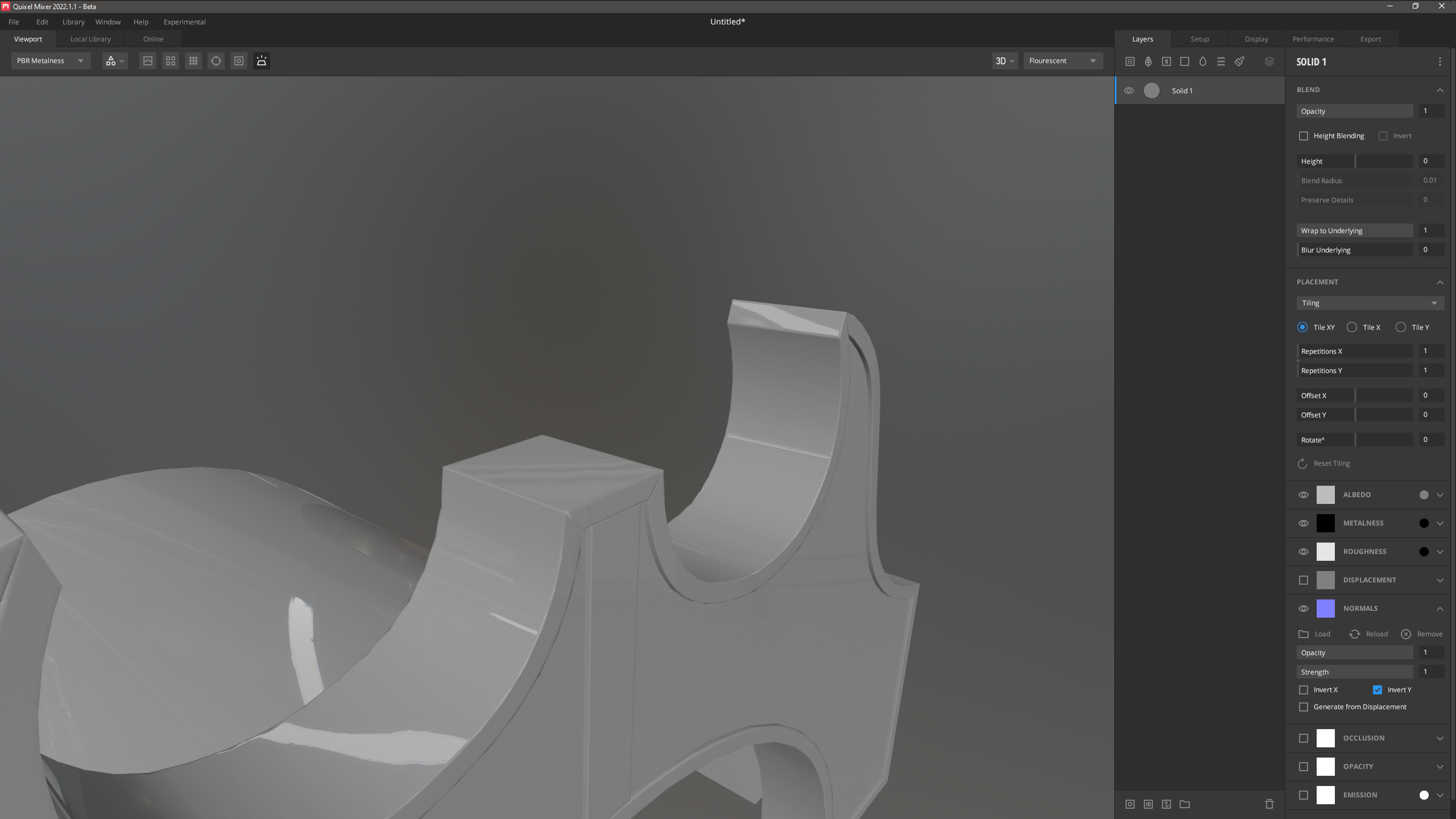Toggle Albedo channel visibility eye
Screen dimensions: 1456x819
click(1304, 495)
